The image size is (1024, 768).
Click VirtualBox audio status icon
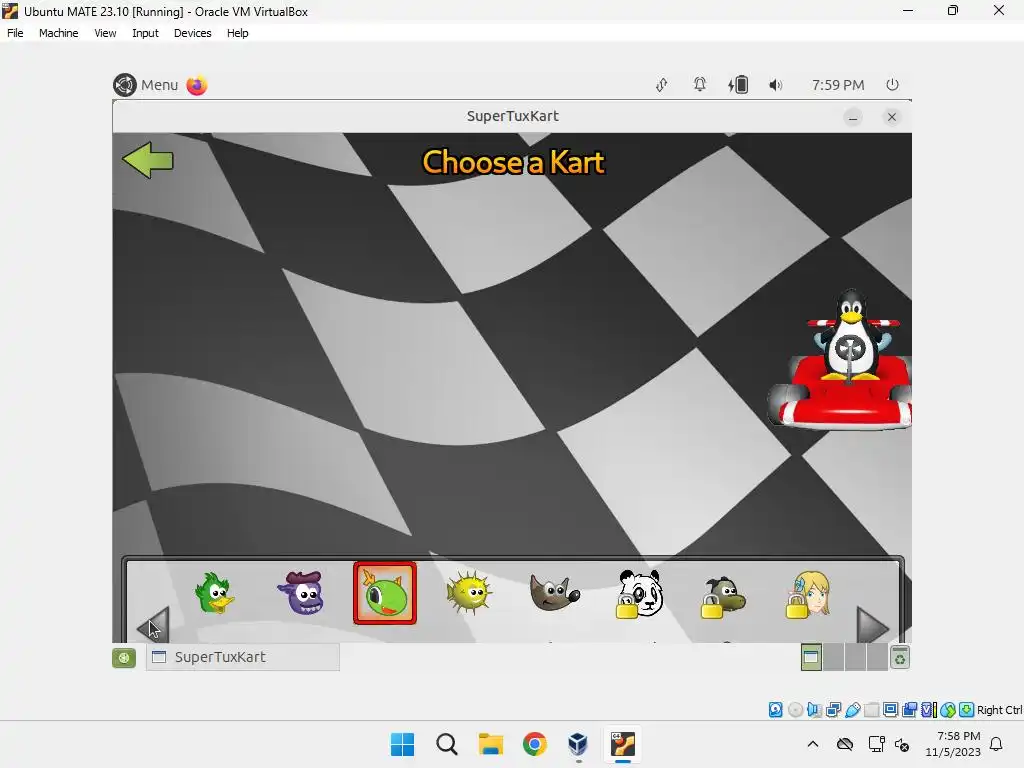pos(814,710)
